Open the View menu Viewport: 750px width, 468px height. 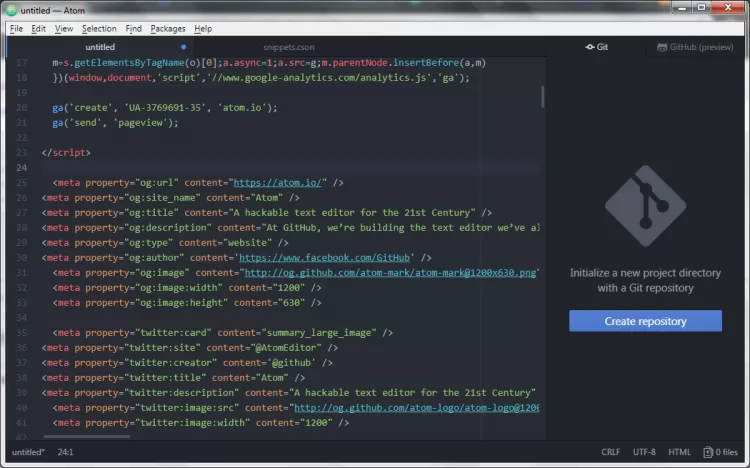tap(64, 29)
